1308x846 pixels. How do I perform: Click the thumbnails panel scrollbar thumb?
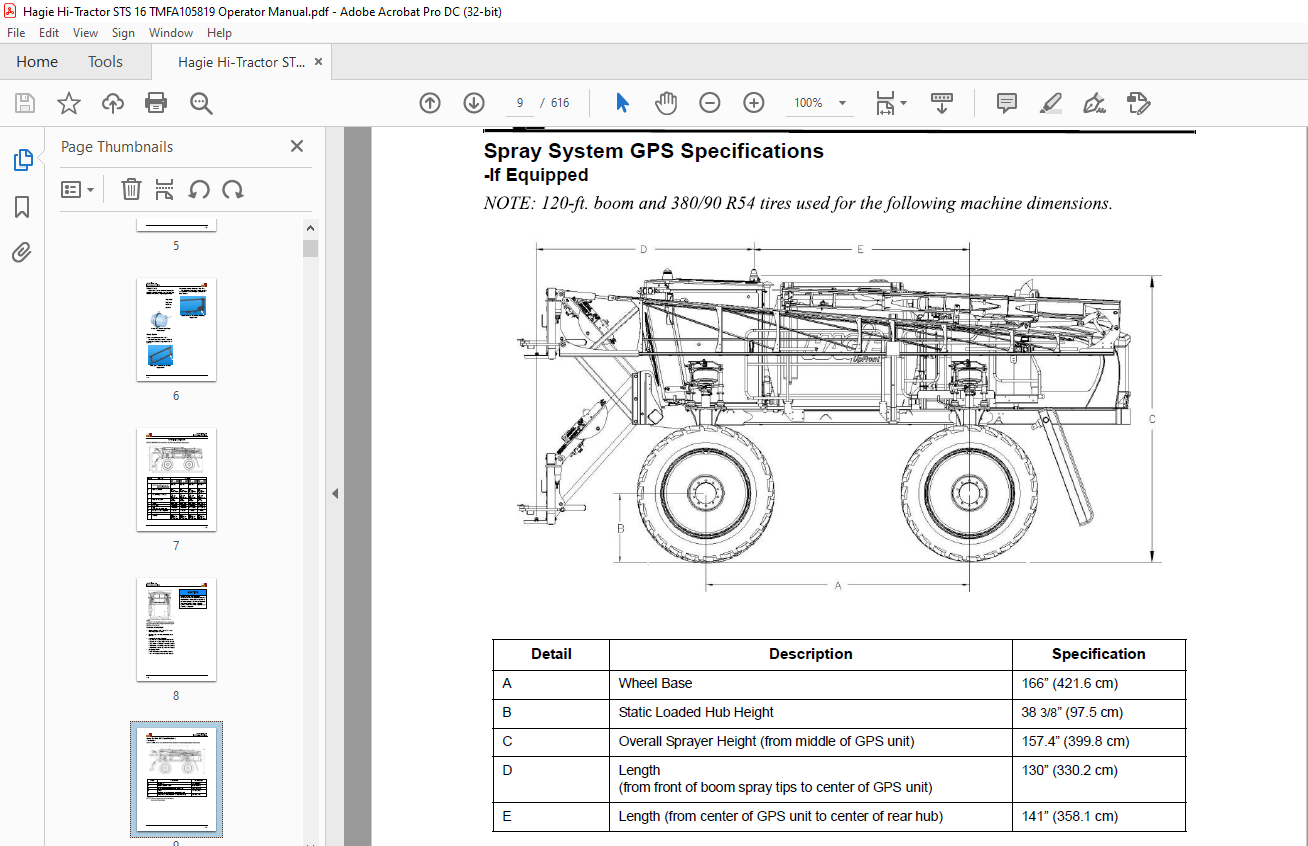coord(311,248)
